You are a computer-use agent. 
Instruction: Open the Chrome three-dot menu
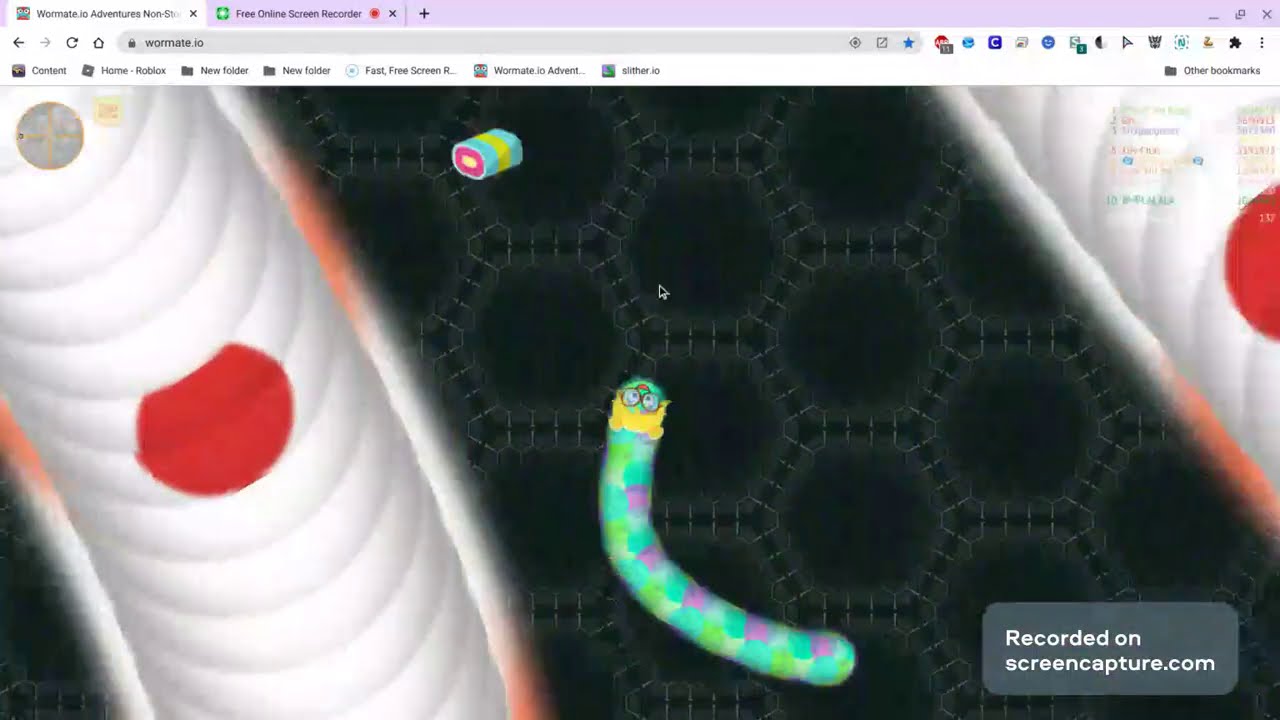pos(1262,43)
